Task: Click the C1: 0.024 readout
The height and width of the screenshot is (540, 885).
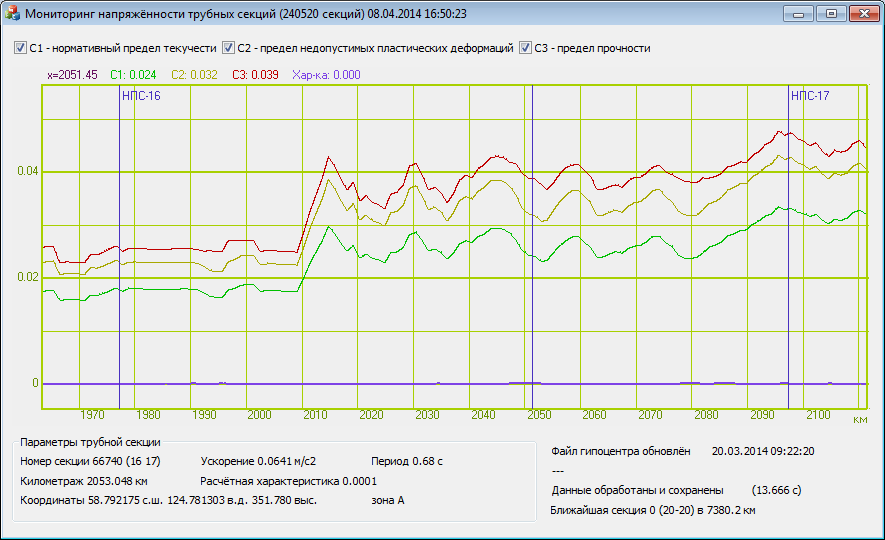Action: tap(133, 75)
